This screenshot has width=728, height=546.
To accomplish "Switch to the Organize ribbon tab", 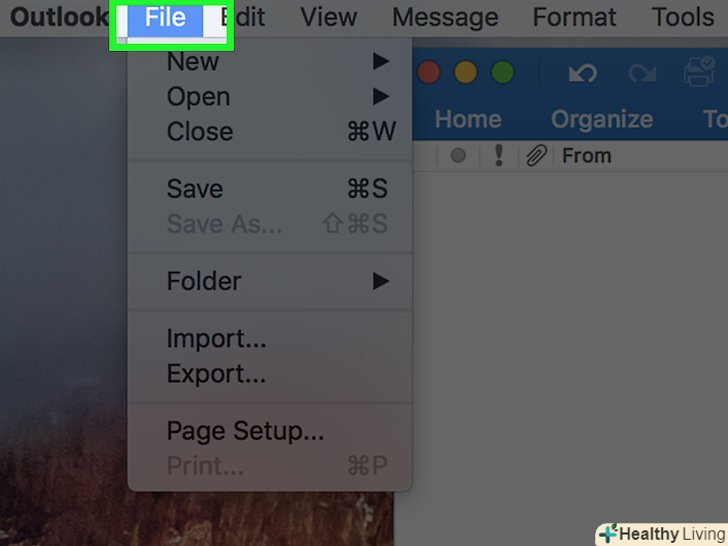I will 602,119.
